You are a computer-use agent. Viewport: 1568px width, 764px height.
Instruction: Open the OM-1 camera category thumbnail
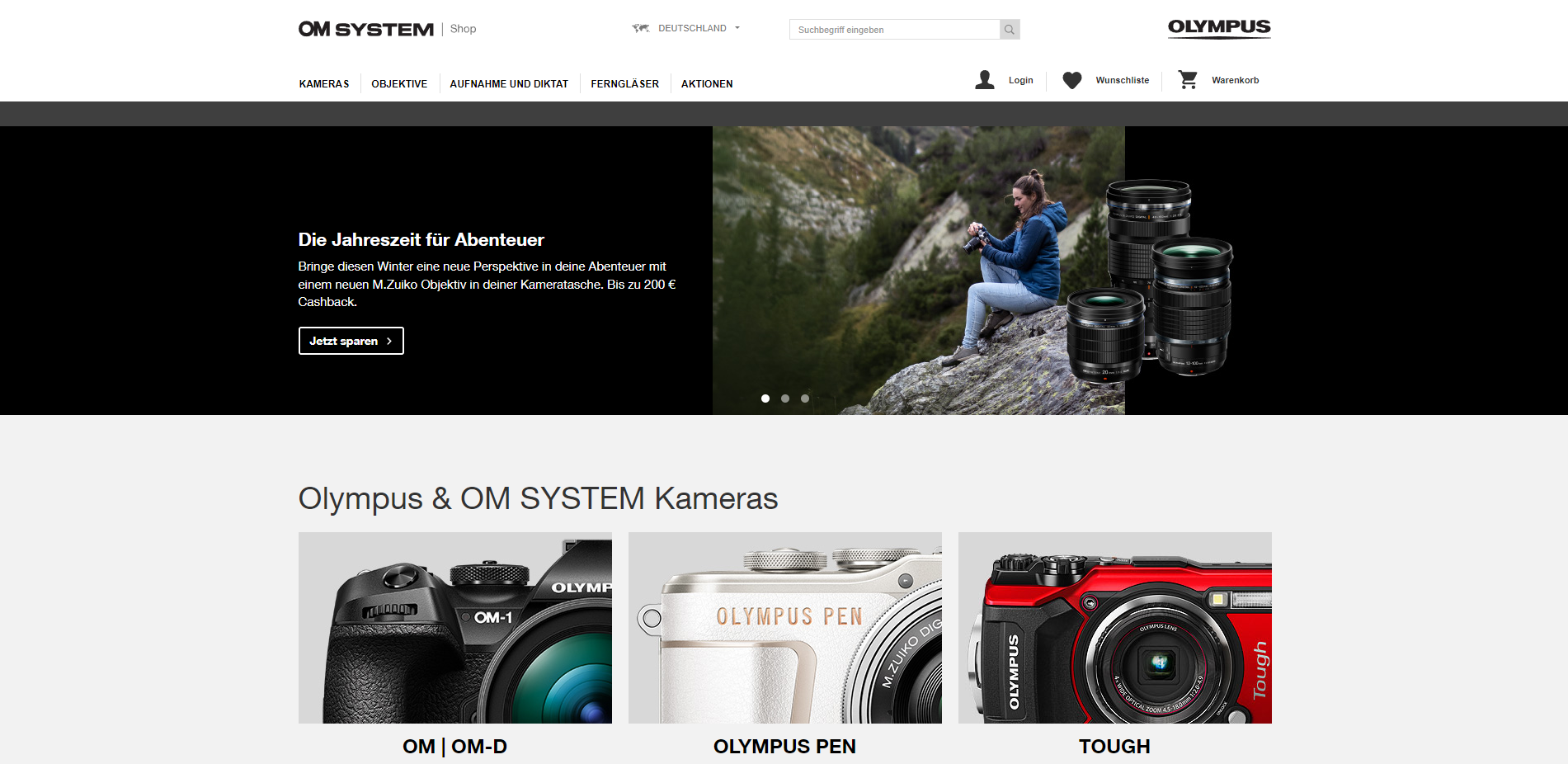pos(455,628)
